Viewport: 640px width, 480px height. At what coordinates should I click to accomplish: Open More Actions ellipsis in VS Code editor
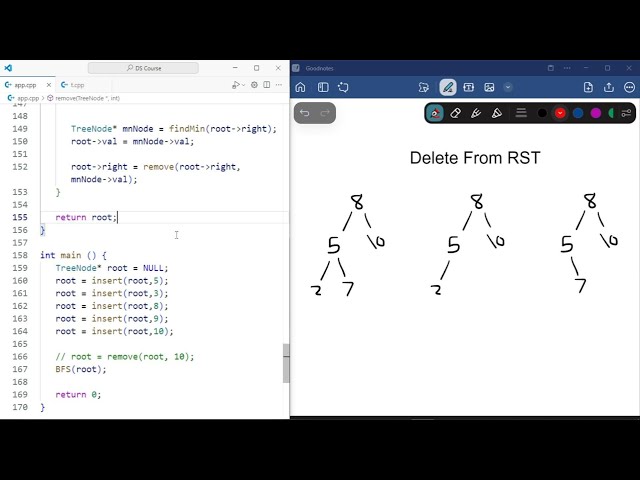point(279,85)
